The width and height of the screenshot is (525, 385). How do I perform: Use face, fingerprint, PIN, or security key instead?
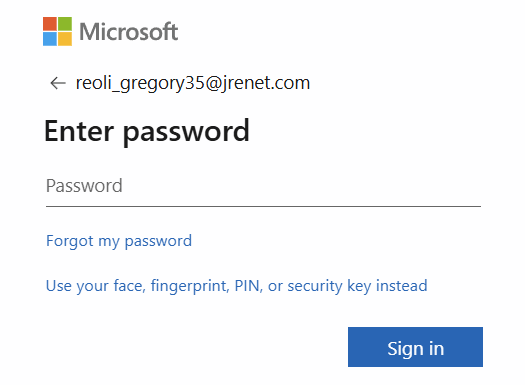(237, 286)
